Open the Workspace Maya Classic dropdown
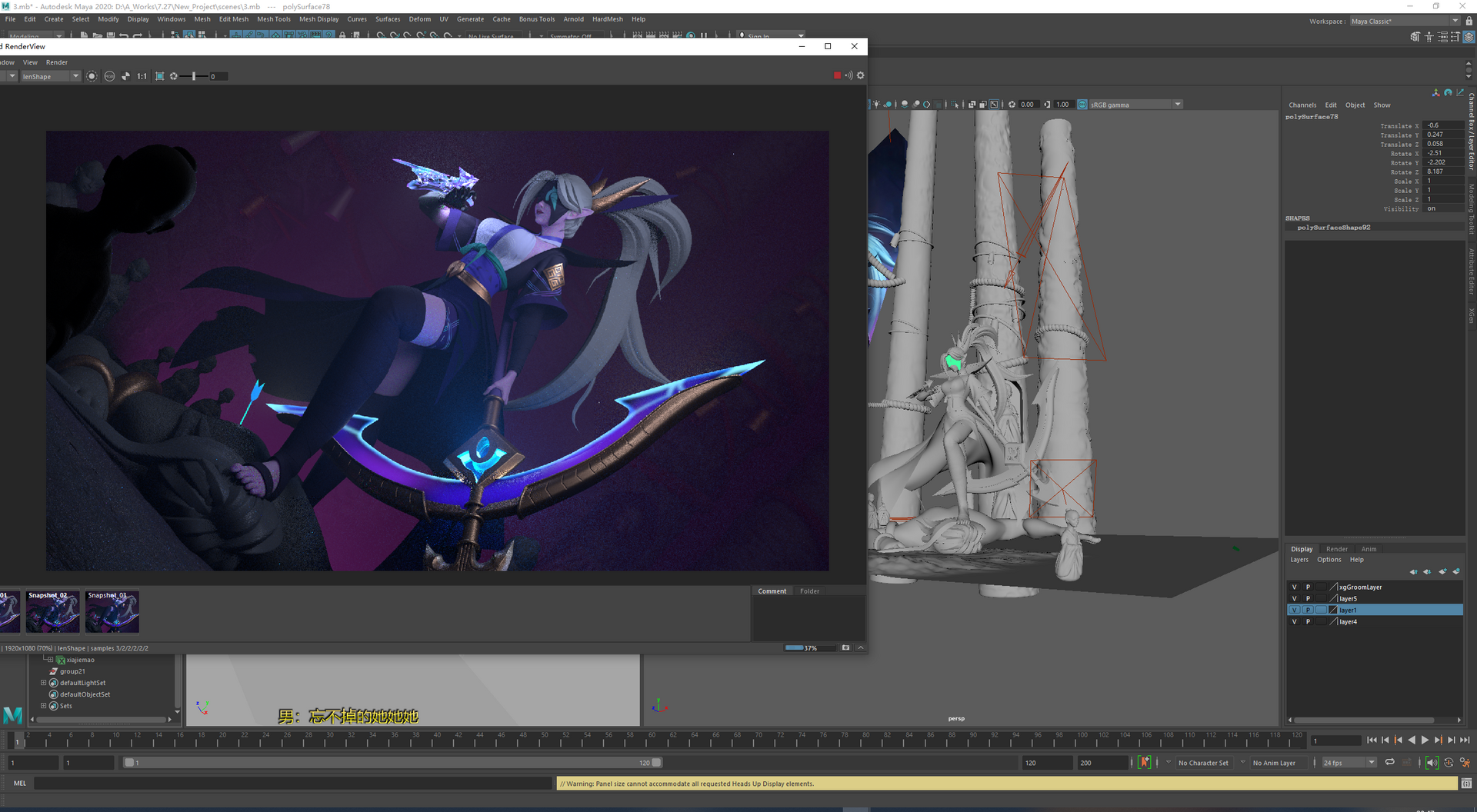1477x812 pixels. point(1405,22)
